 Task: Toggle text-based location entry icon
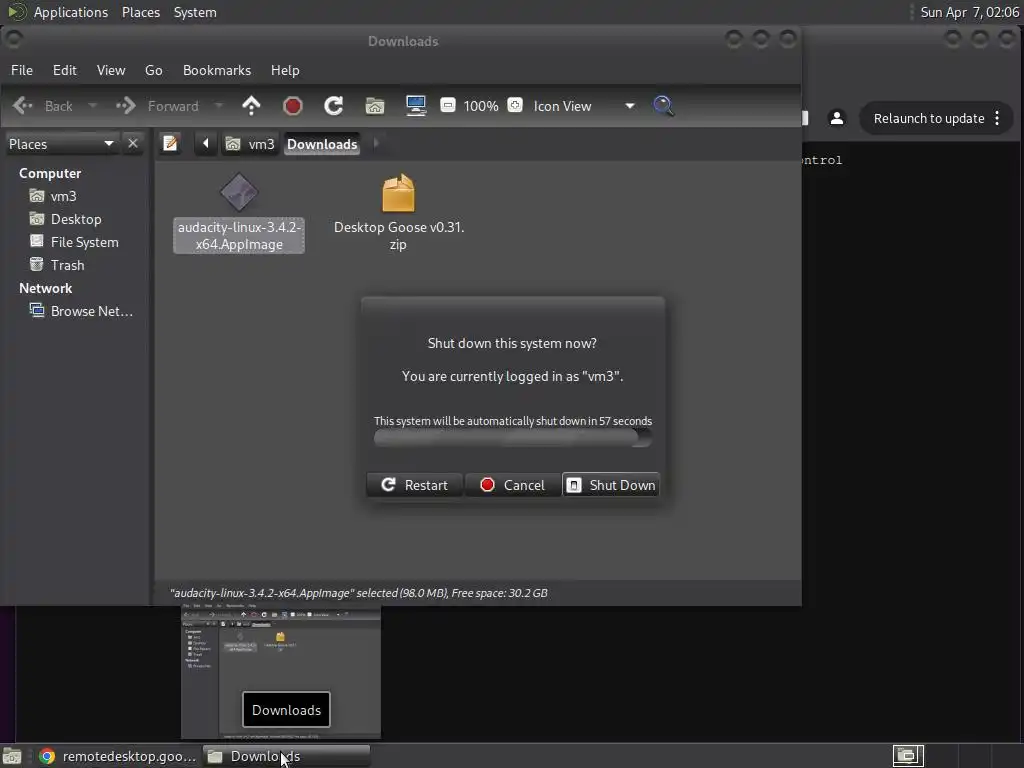170,143
